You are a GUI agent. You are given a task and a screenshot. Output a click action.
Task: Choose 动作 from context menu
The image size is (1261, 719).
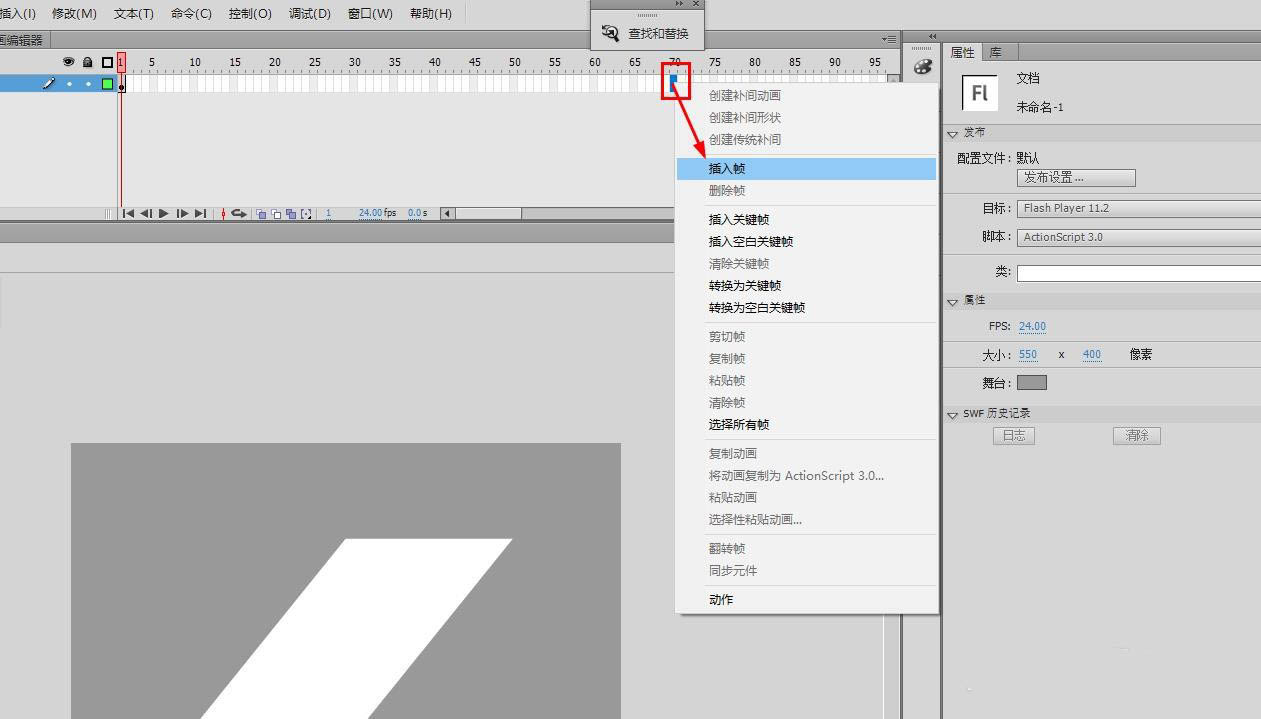coord(806,599)
